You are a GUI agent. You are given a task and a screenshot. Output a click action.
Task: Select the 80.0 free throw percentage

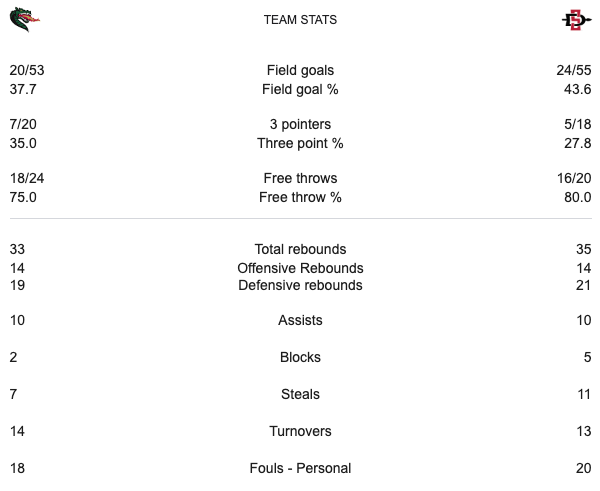pyautogui.click(x=576, y=197)
